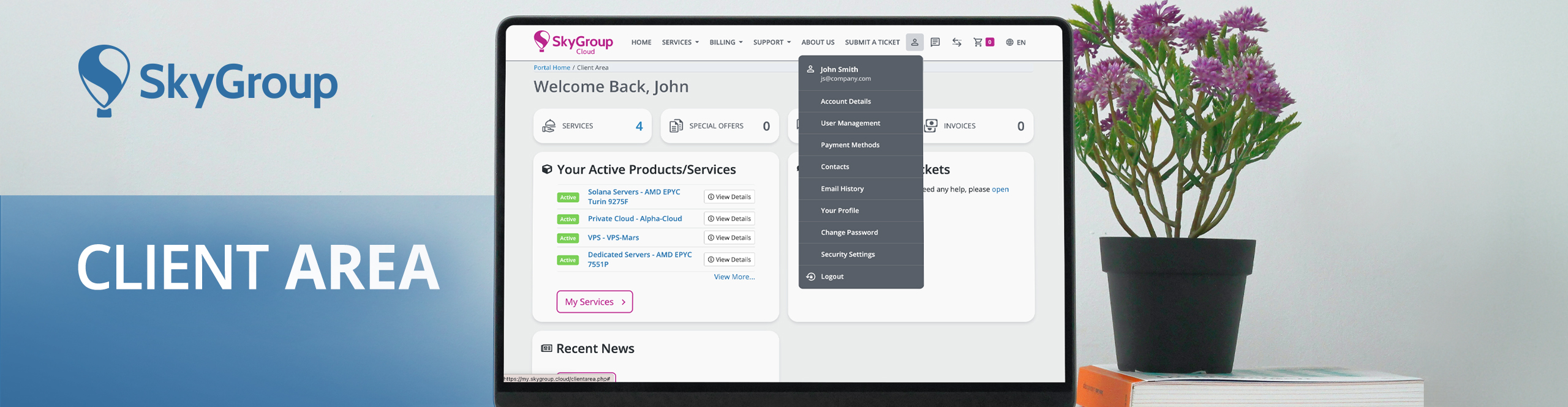Click the My Services button
1568x407 pixels.
594,302
